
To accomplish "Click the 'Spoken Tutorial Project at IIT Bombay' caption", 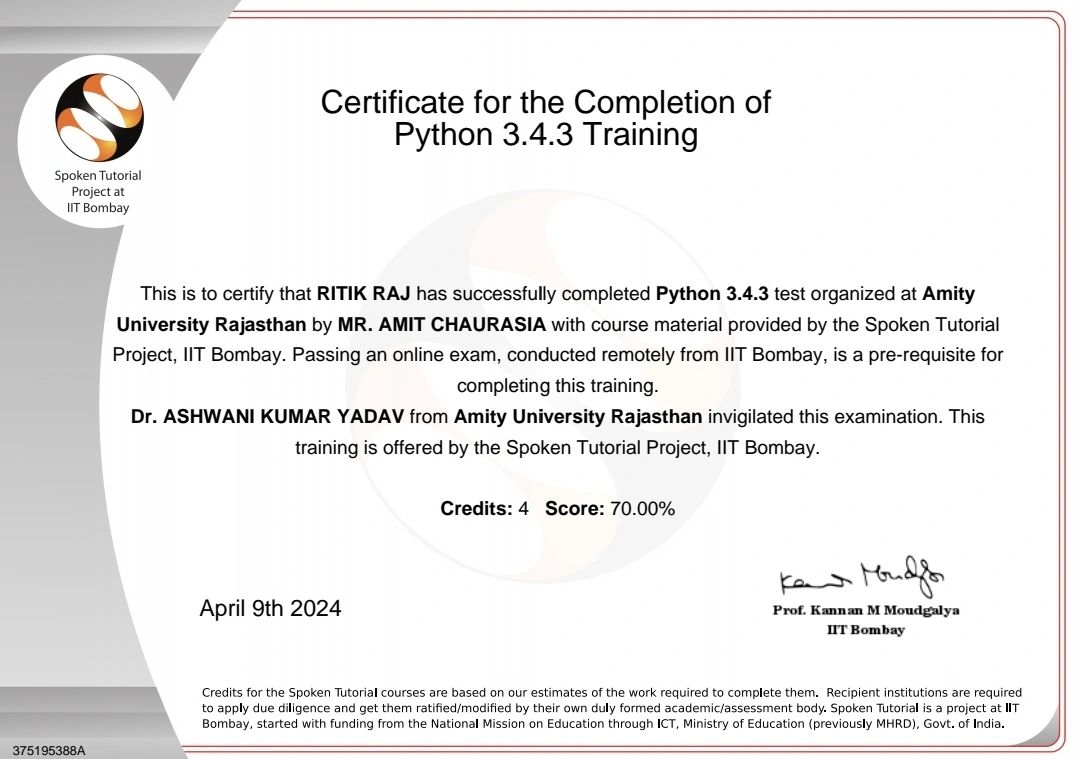I will tap(98, 191).
